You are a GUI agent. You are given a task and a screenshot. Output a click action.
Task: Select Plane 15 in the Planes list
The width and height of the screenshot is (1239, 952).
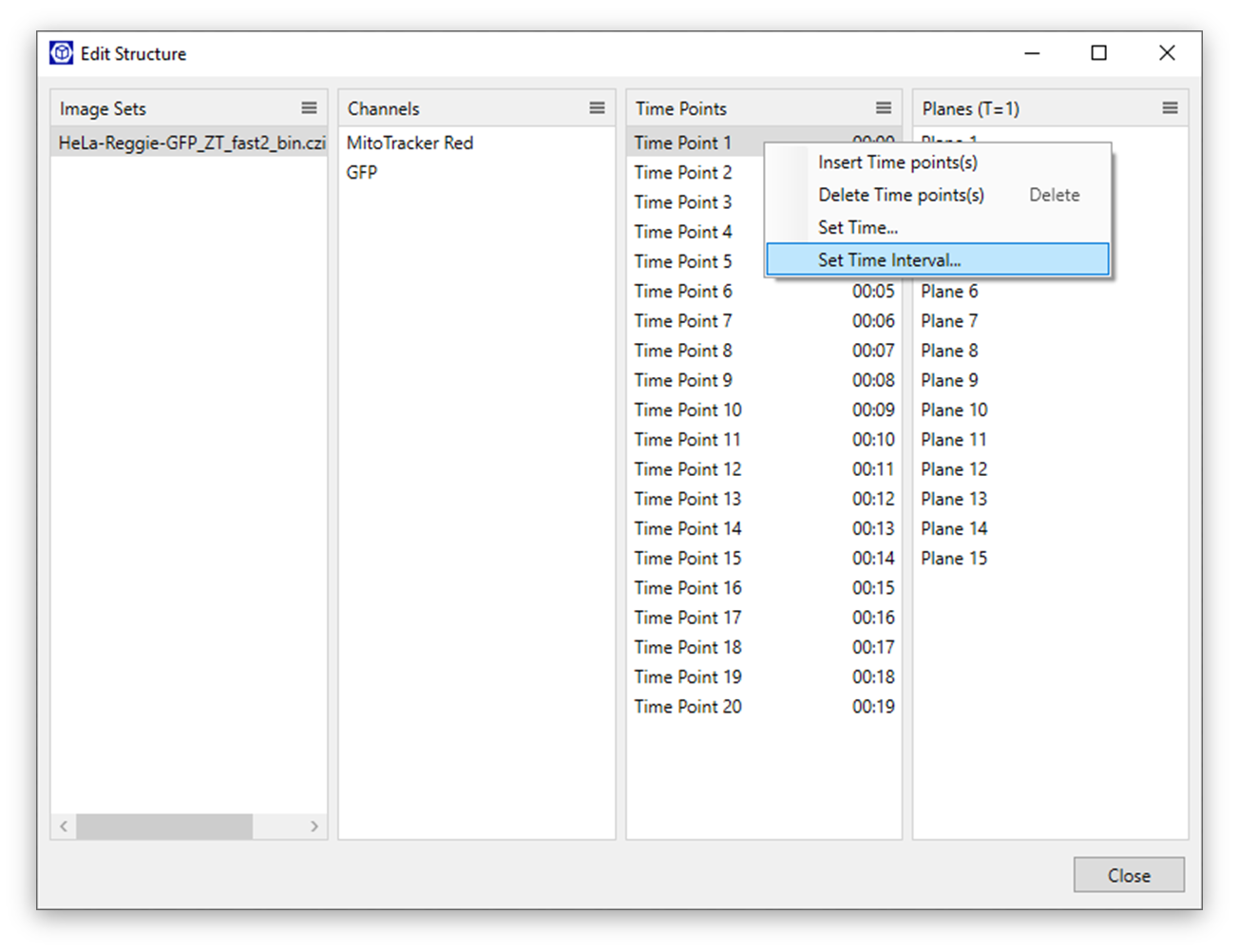click(x=953, y=558)
